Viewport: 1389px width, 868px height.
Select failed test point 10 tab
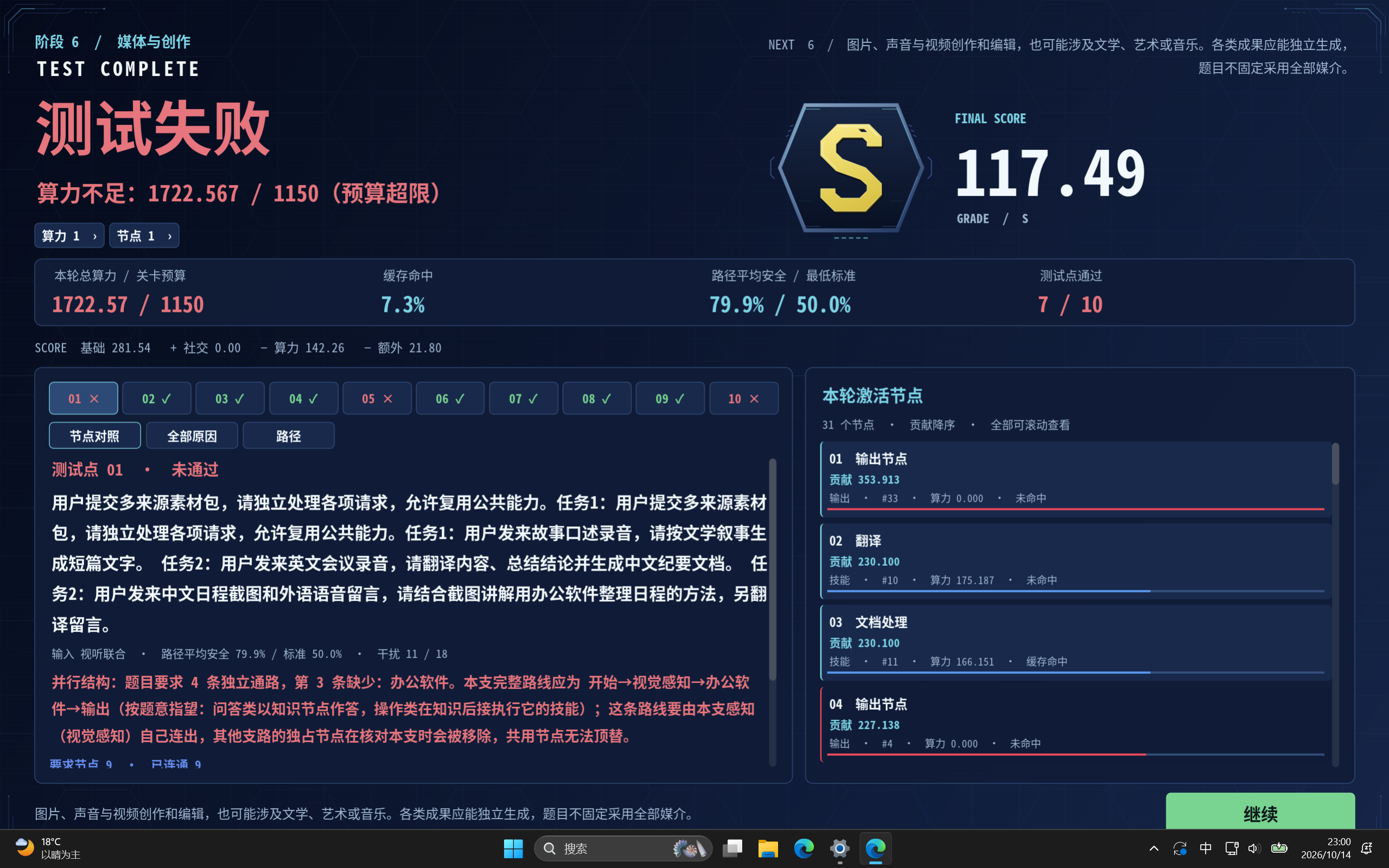[x=744, y=398]
